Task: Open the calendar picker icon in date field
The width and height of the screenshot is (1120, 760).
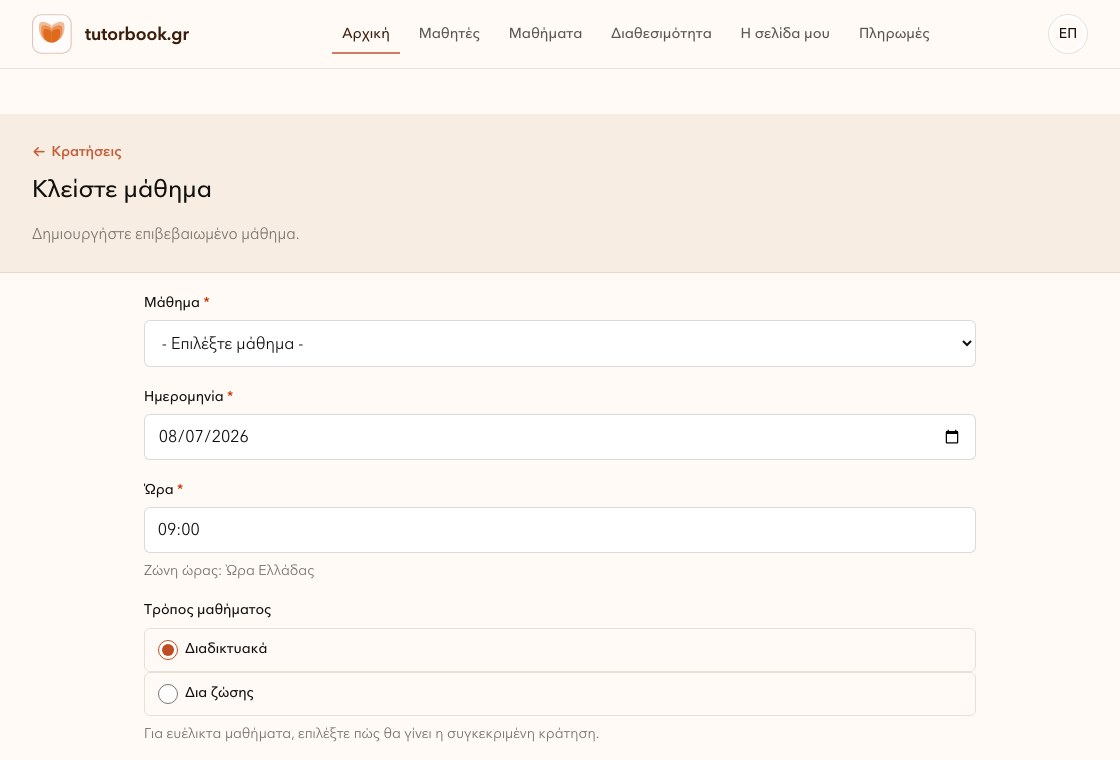Action: coord(951,436)
